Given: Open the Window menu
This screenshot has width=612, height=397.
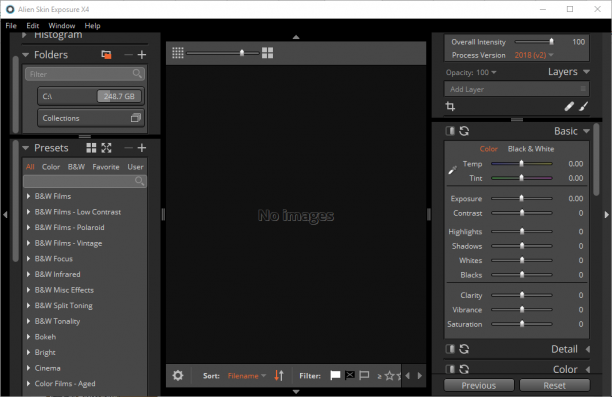Looking at the screenshot, I should (x=62, y=26).
